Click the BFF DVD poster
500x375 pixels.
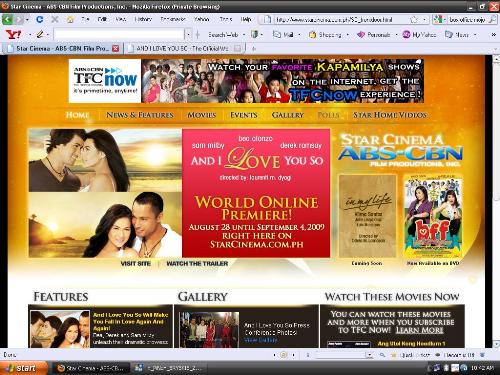click(433, 216)
